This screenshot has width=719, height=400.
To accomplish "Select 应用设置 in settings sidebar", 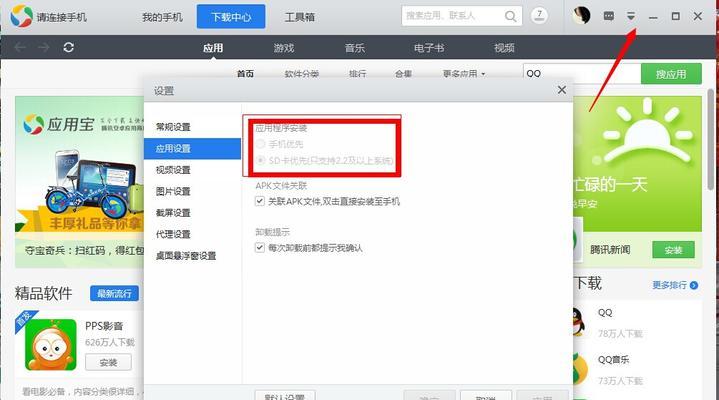I will coord(192,149).
